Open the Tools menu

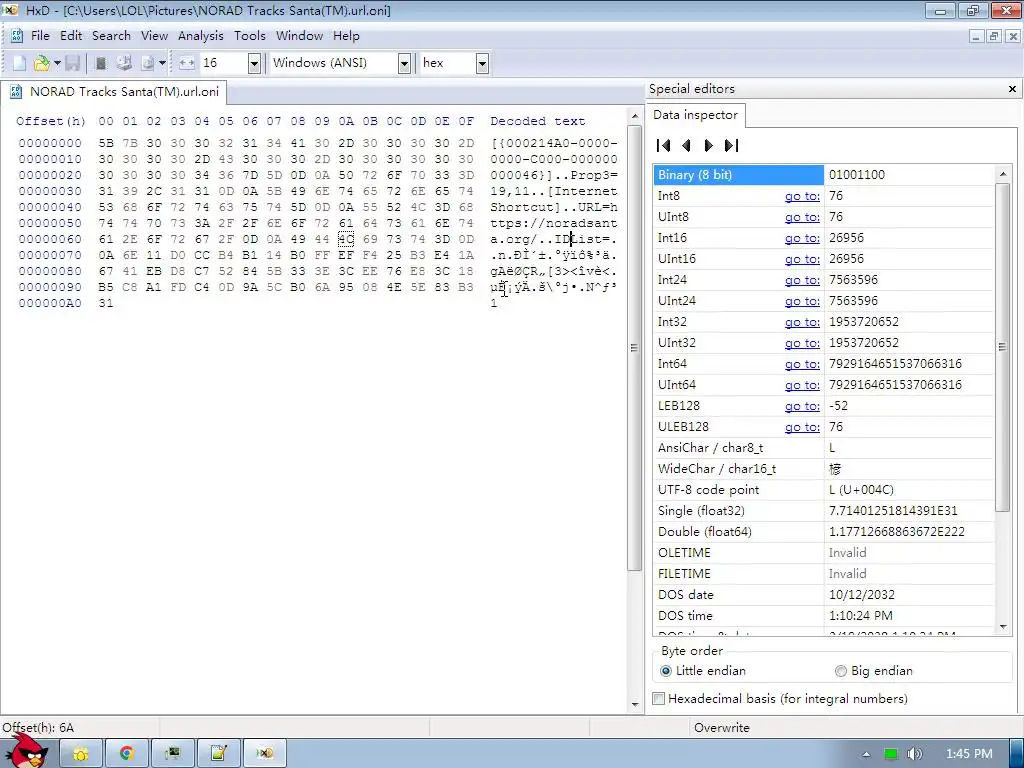pos(250,36)
